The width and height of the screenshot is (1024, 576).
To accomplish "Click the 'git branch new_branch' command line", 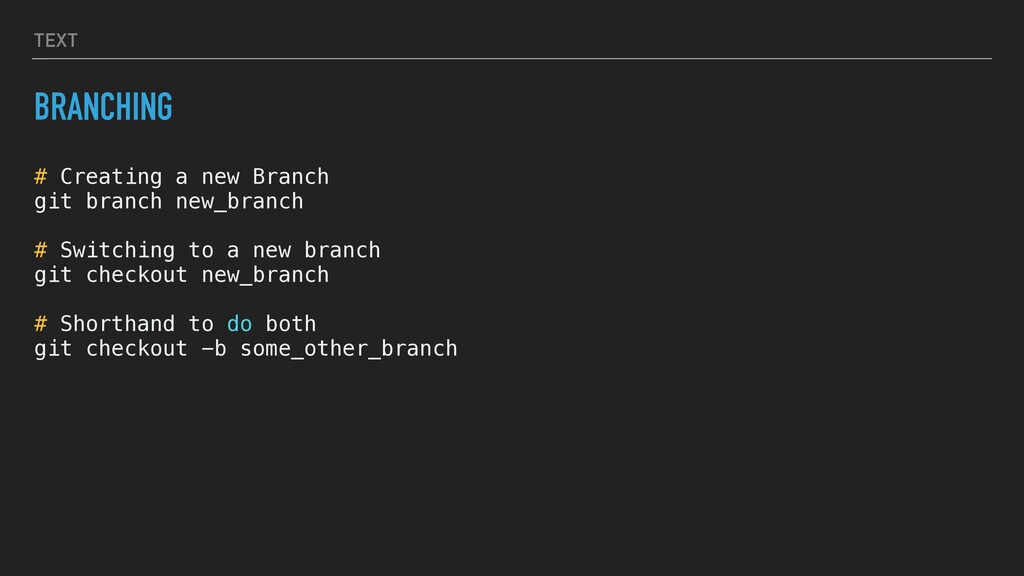I will point(168,201).
